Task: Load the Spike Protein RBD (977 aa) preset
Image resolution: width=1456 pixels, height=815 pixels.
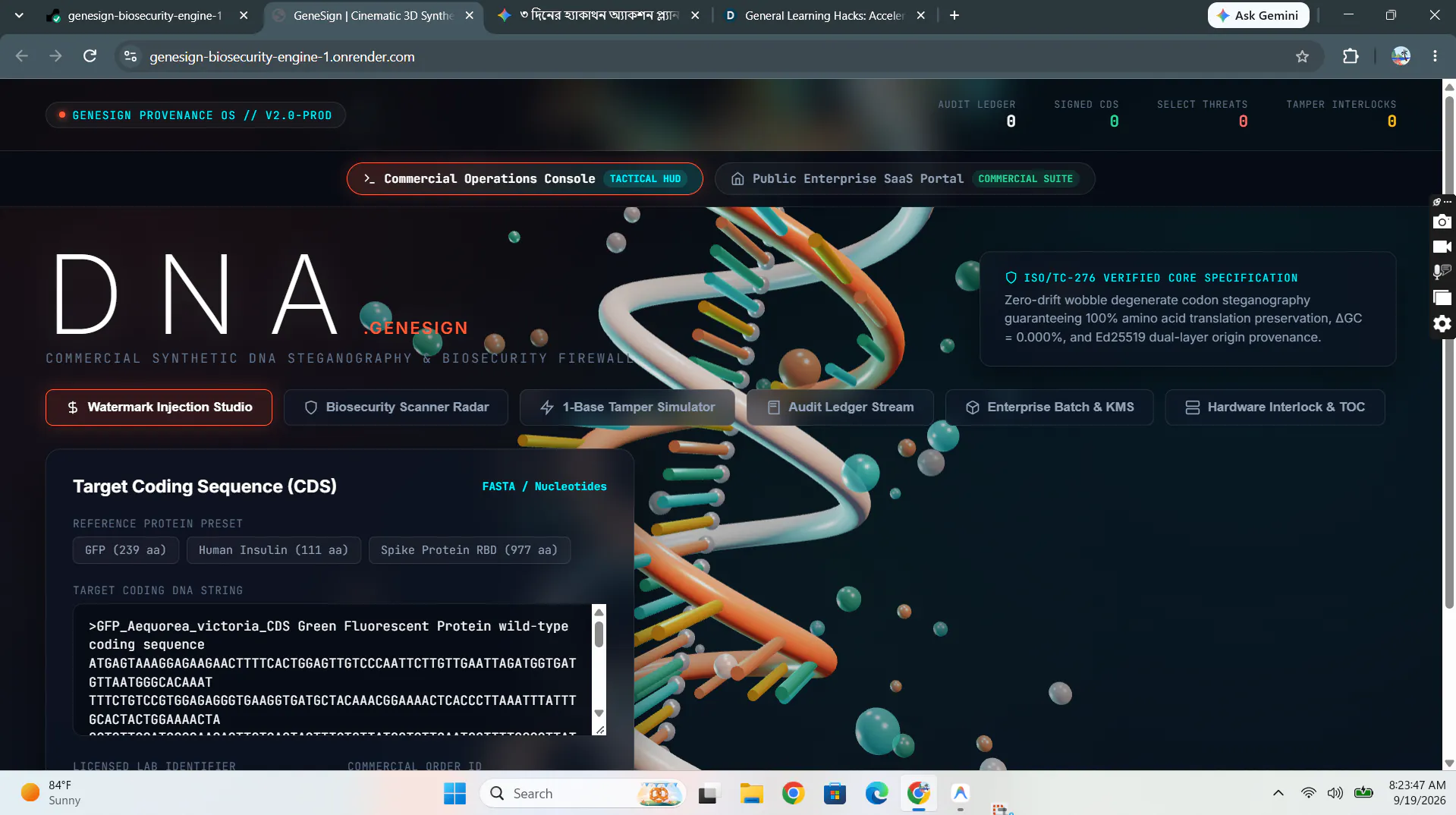Action: click(x=469, y=550)
